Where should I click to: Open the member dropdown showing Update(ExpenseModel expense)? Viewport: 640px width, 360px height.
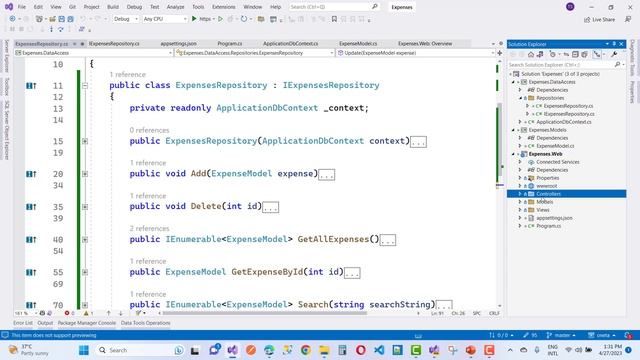point(415,53)
